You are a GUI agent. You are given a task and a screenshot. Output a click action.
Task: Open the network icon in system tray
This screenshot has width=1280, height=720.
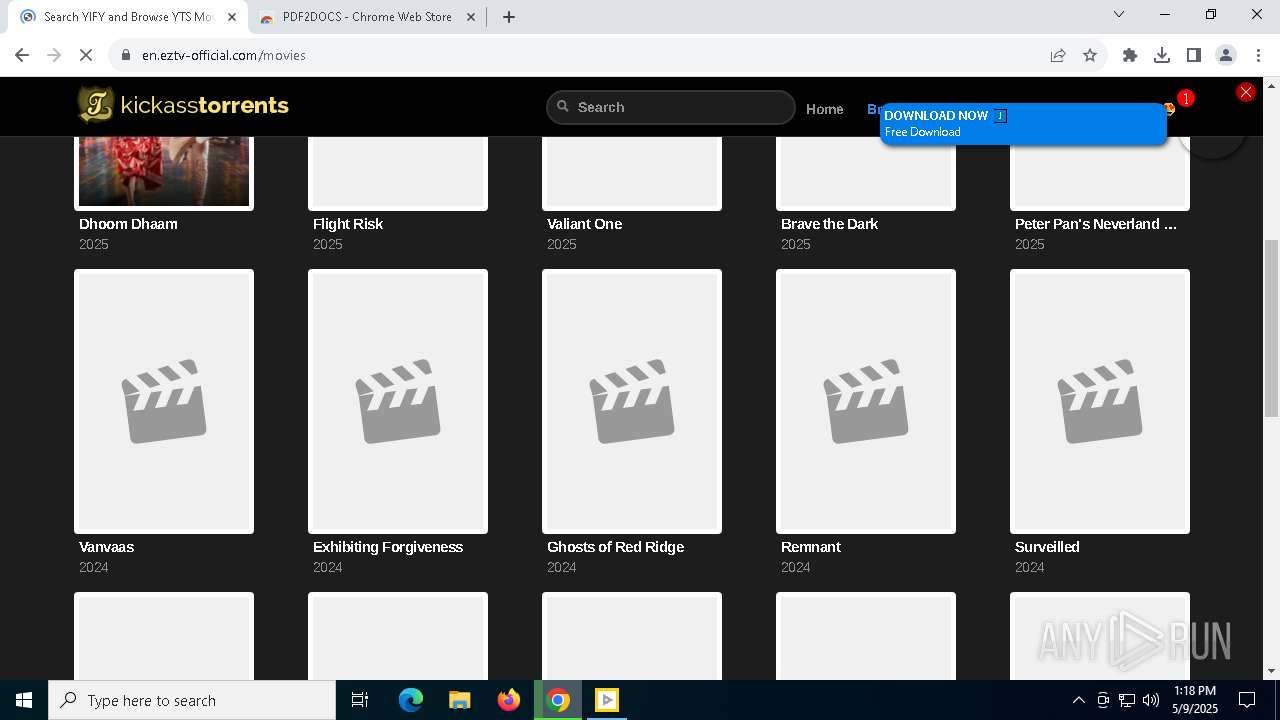(x=1127, y=700)
